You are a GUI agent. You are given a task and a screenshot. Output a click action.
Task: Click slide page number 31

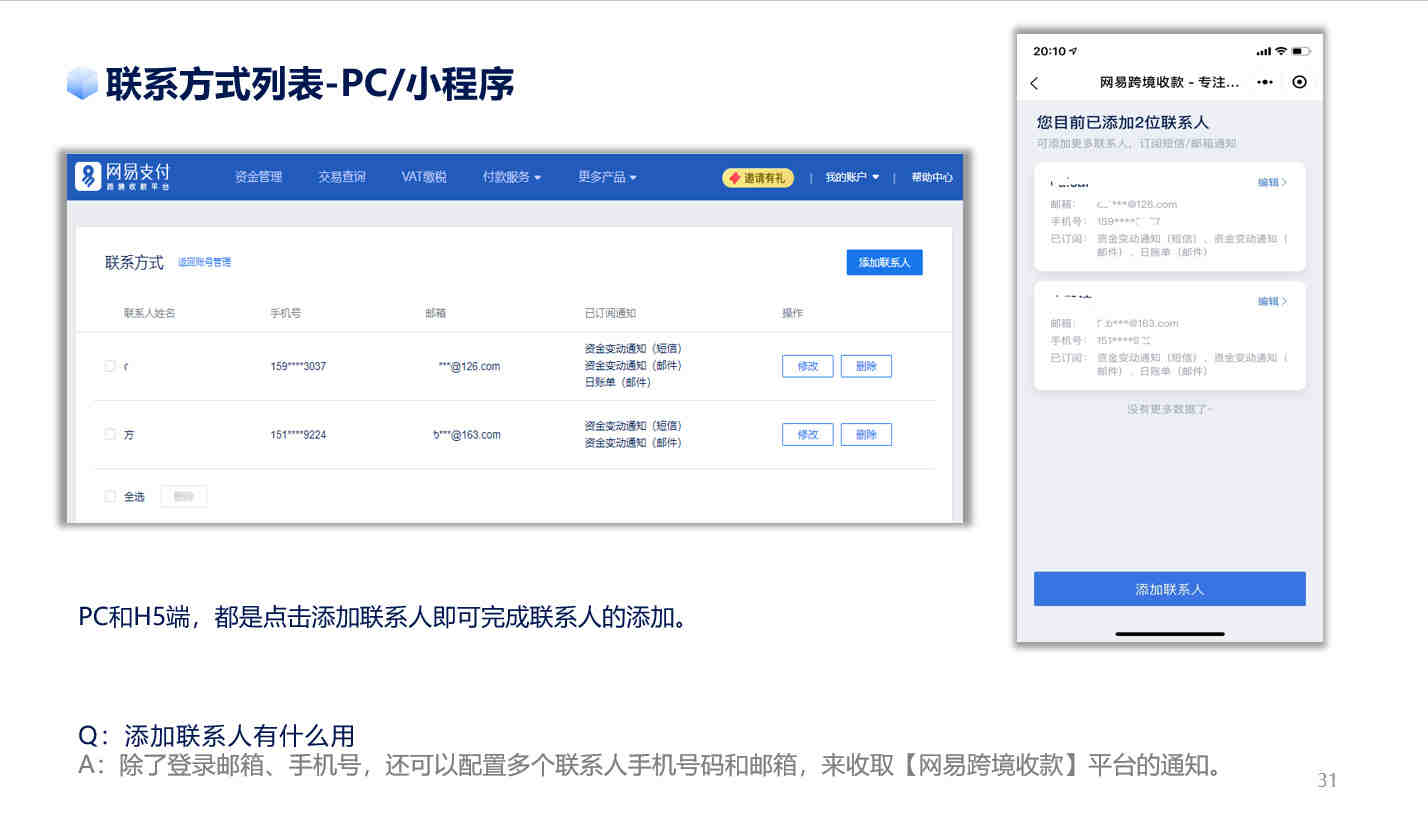pos(1327,780)
